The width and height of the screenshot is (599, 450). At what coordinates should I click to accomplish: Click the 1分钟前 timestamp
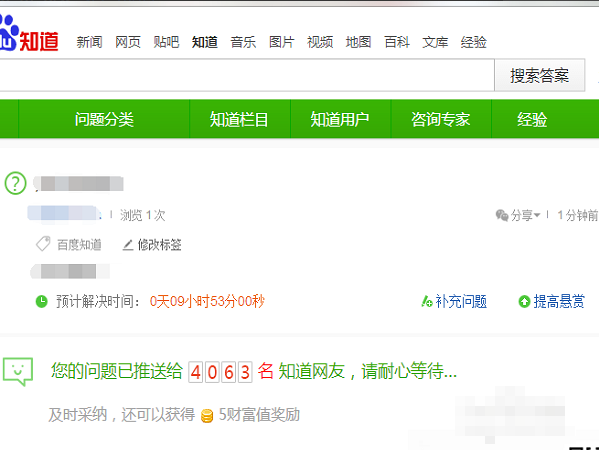point(578,215)
